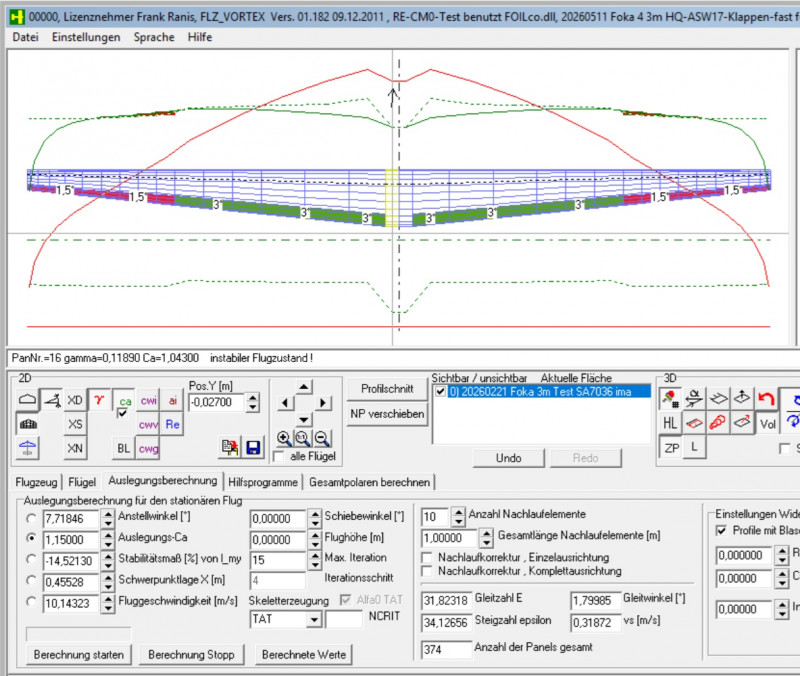Click the copy data to clipboard icon
The height and width of the screenshot is (676, 800).
[230, 447]
